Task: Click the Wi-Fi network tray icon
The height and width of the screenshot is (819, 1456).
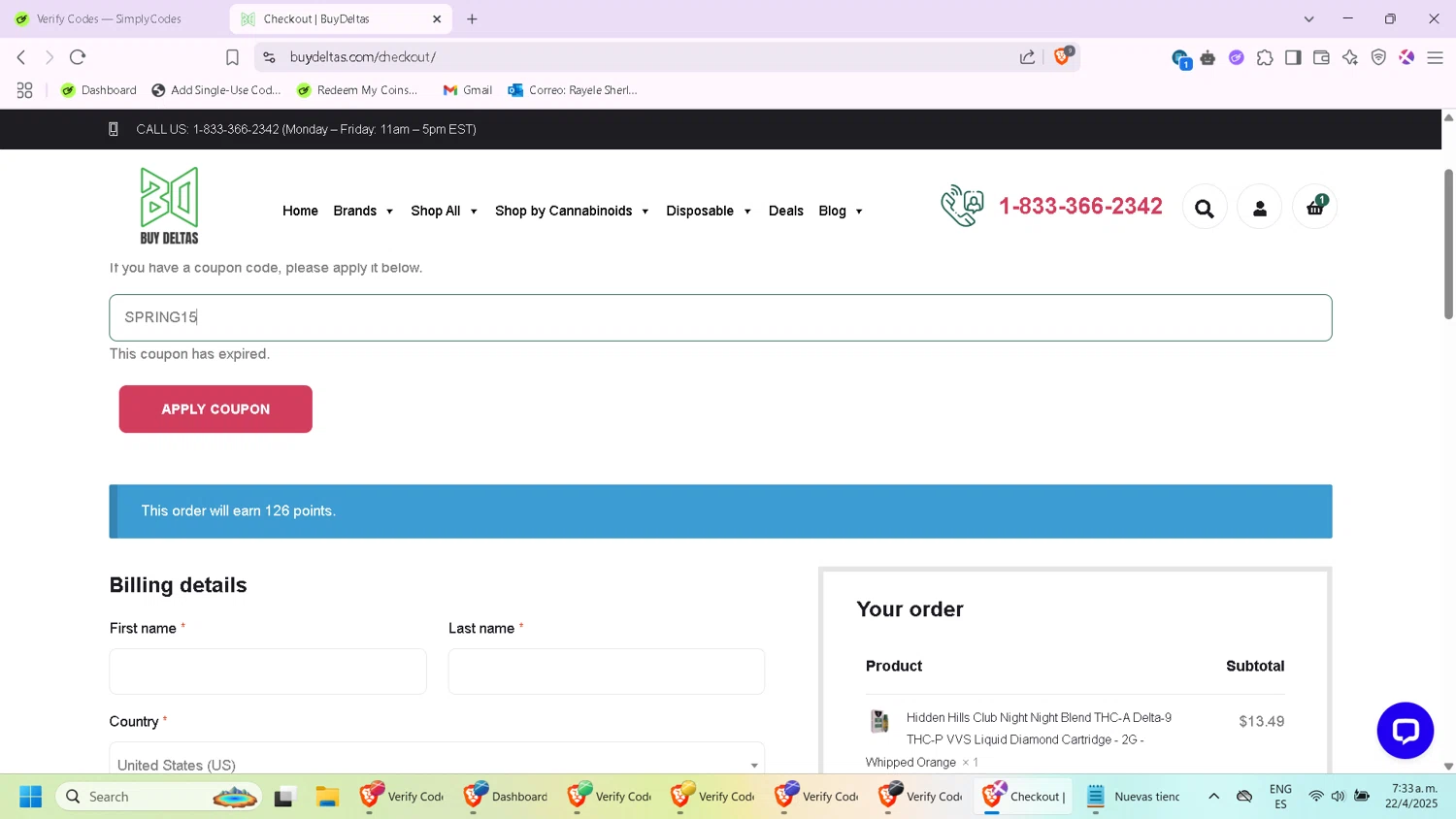Action: [1316, 797]
